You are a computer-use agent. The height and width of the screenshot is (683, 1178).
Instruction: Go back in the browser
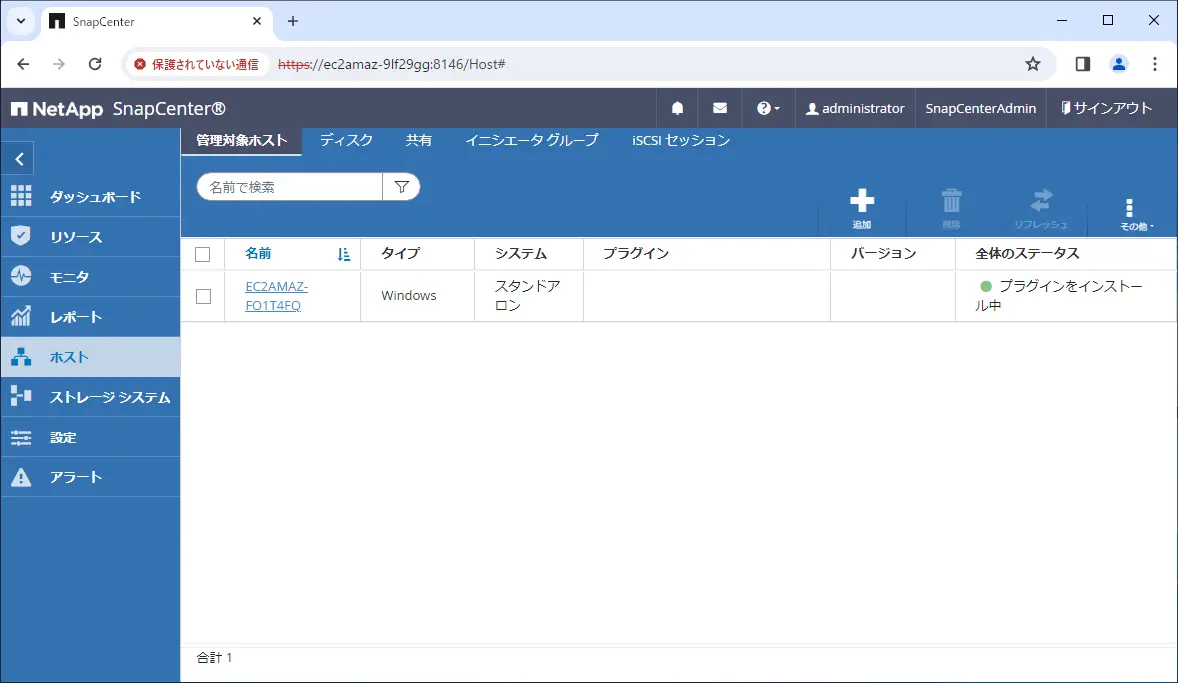(23, 64)
